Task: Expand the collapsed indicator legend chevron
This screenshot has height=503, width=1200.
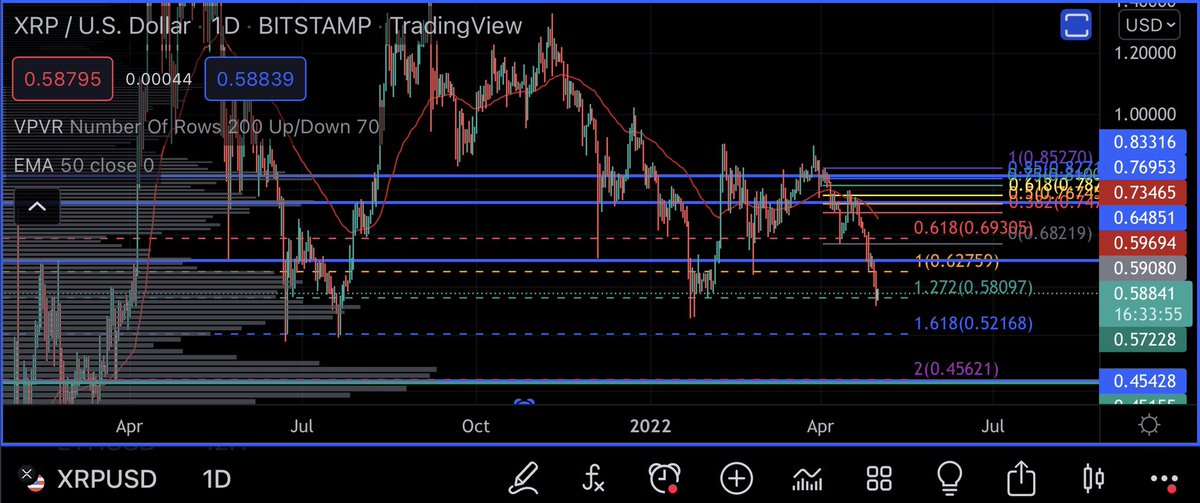Action: 37,207
